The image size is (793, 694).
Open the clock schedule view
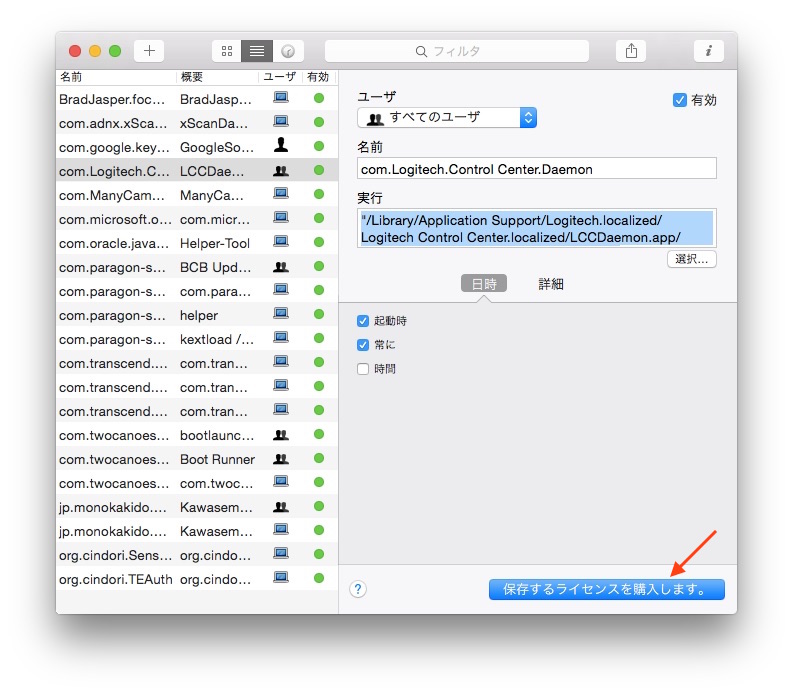click(288, 51)
